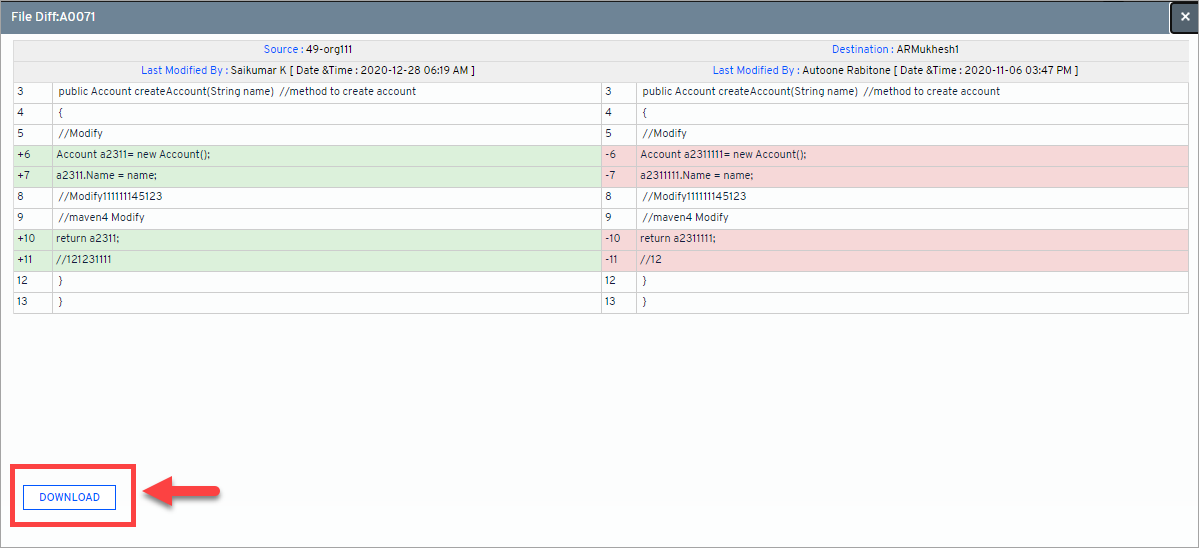
Task: Select destination line 'return a2311111;'
Action: [x=678, y=238]
